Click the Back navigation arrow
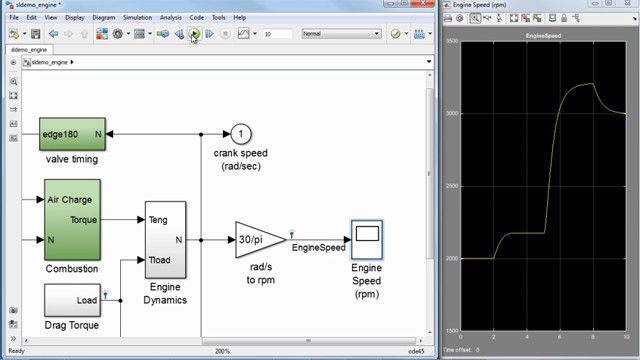 53,34
